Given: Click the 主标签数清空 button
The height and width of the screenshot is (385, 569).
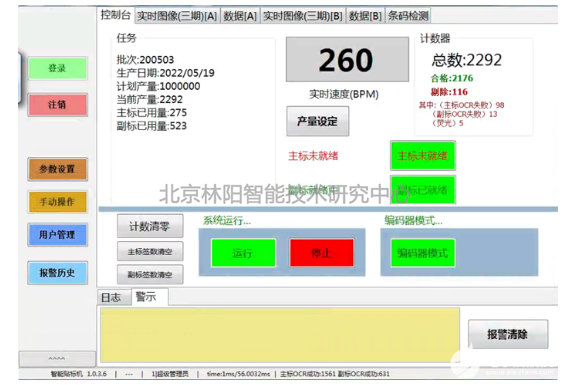Looking at the screenshot, I should coord(150,251).
